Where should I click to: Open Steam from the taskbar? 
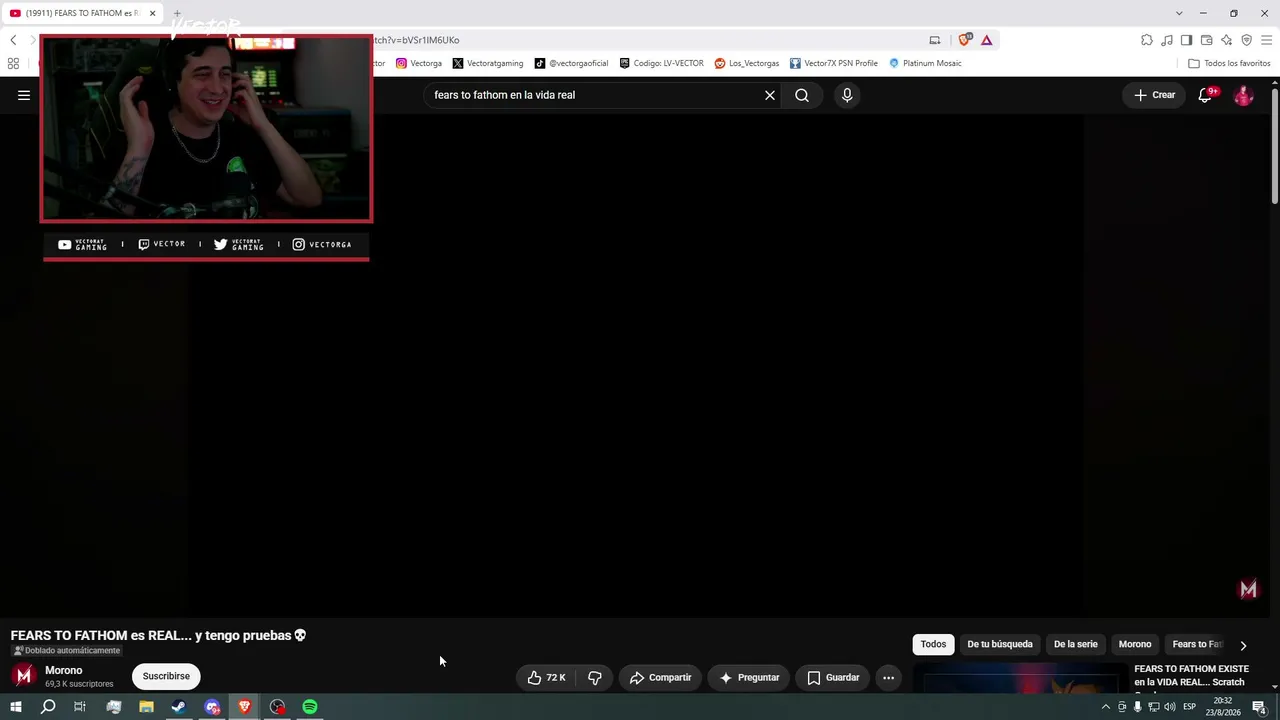click(x=179, y=707)
